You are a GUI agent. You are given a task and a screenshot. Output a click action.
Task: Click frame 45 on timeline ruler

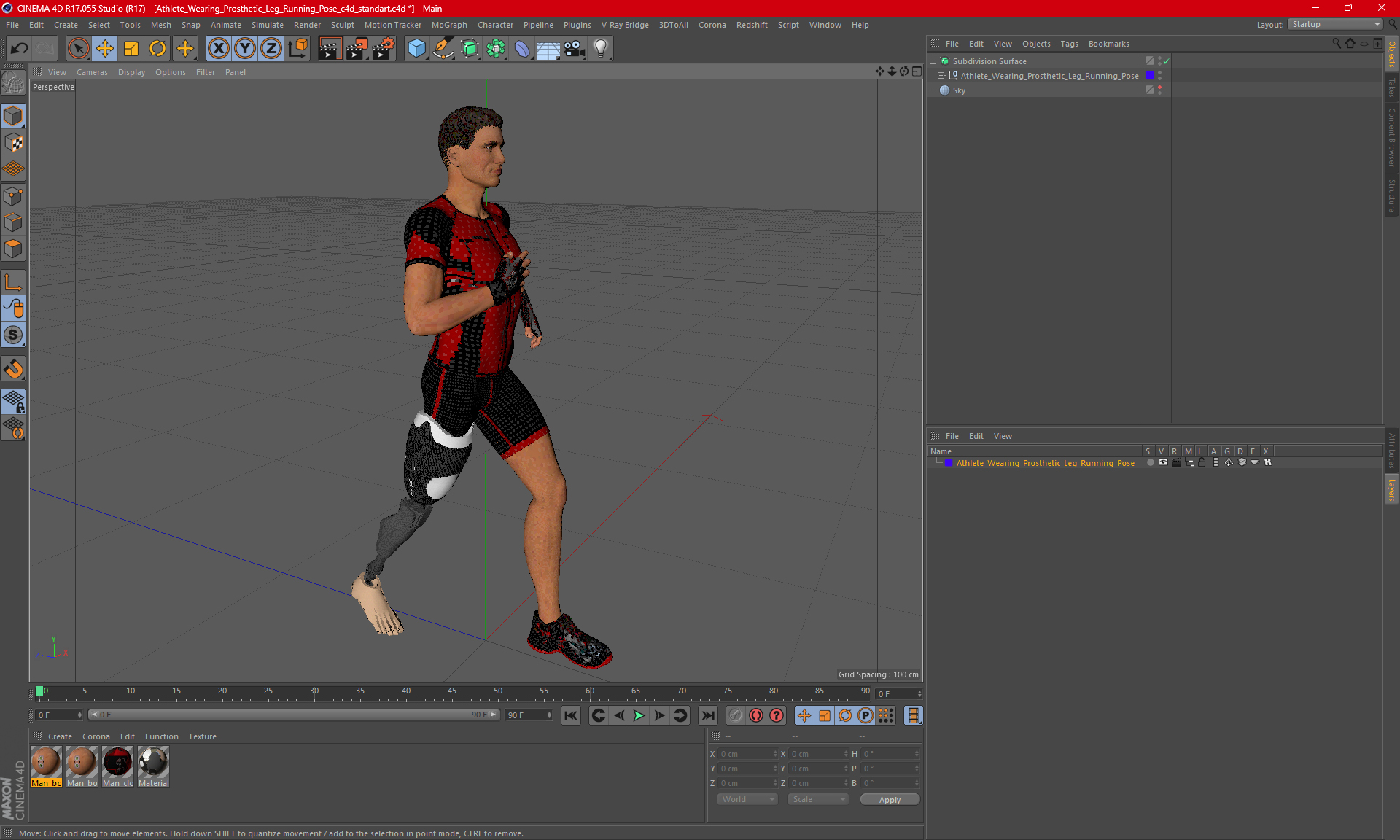[452, 691]
